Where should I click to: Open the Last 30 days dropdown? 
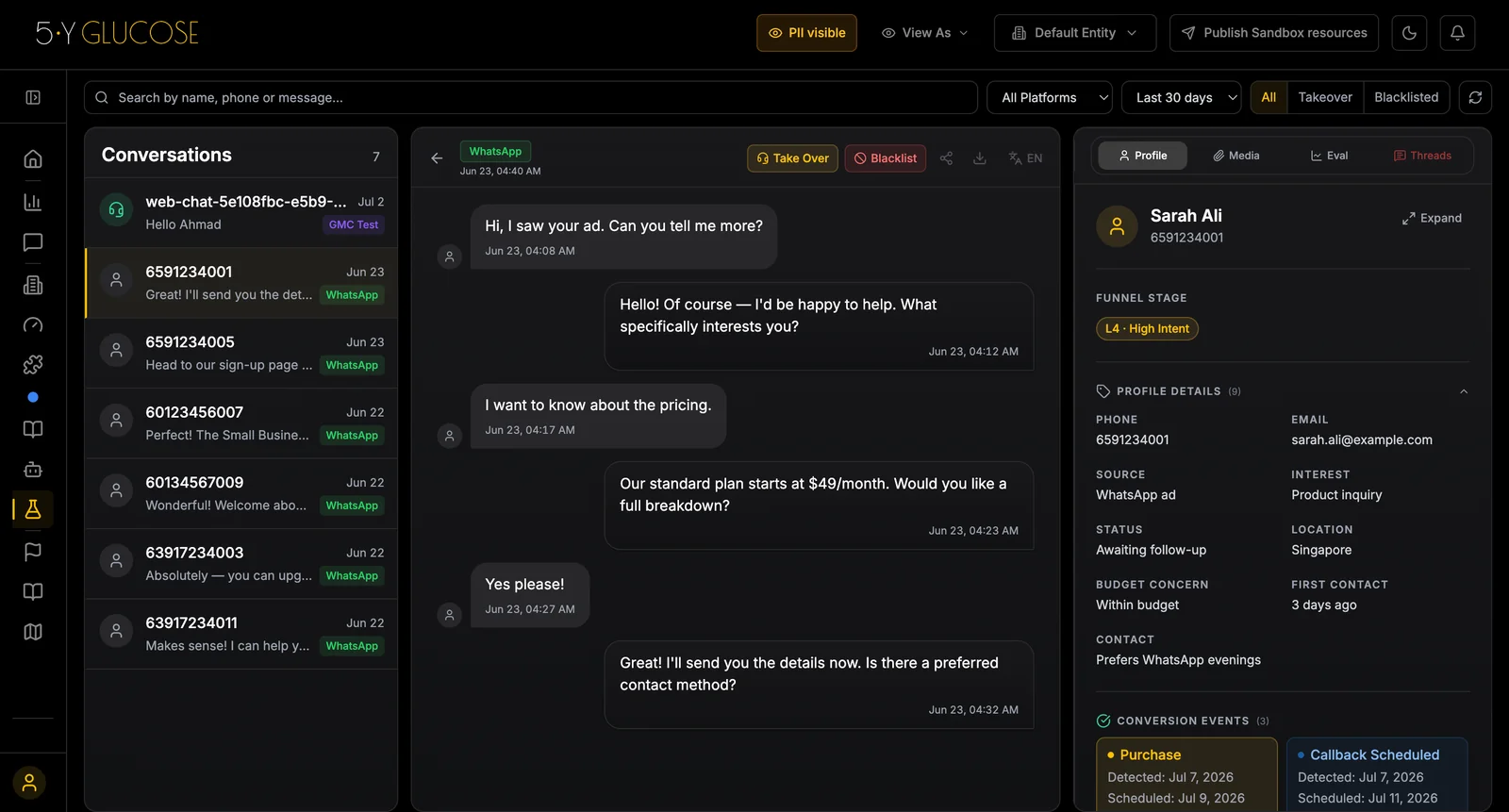pos(1182,97)
